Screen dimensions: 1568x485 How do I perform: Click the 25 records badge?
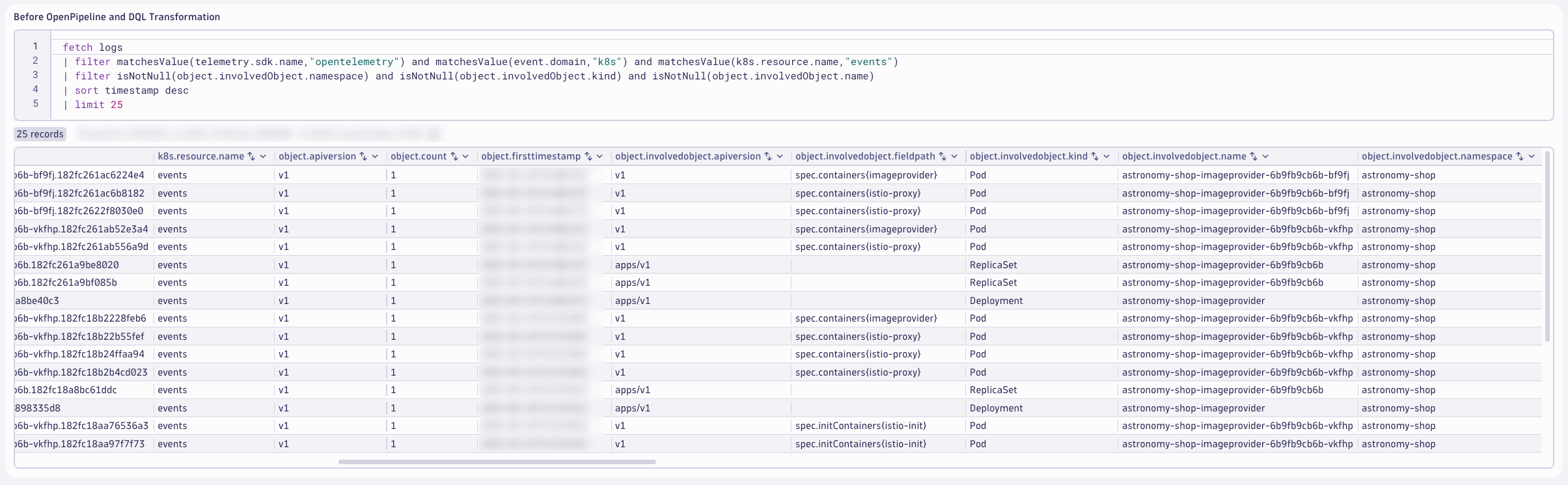point(40,134)
